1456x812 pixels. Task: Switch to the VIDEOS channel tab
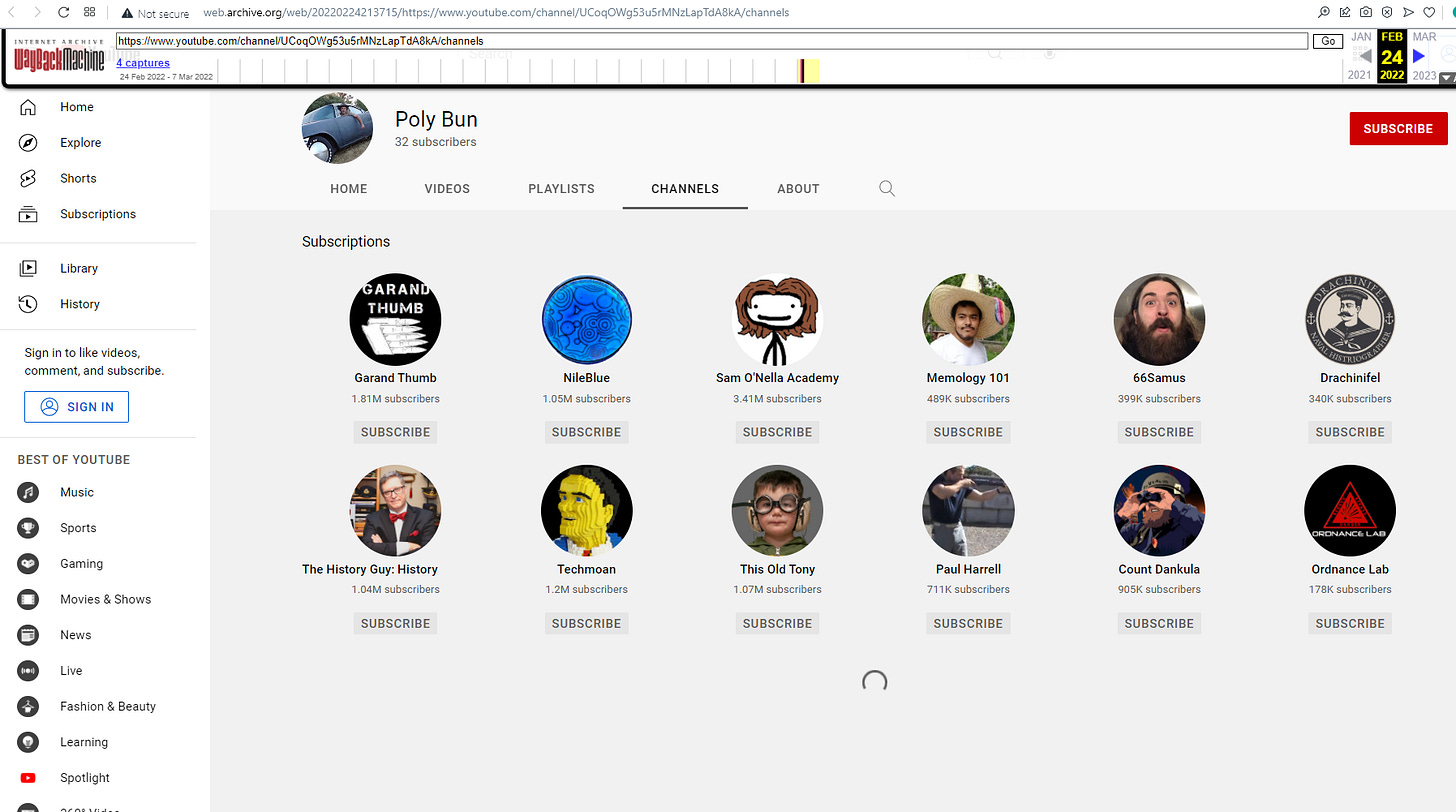click(447, 189)
